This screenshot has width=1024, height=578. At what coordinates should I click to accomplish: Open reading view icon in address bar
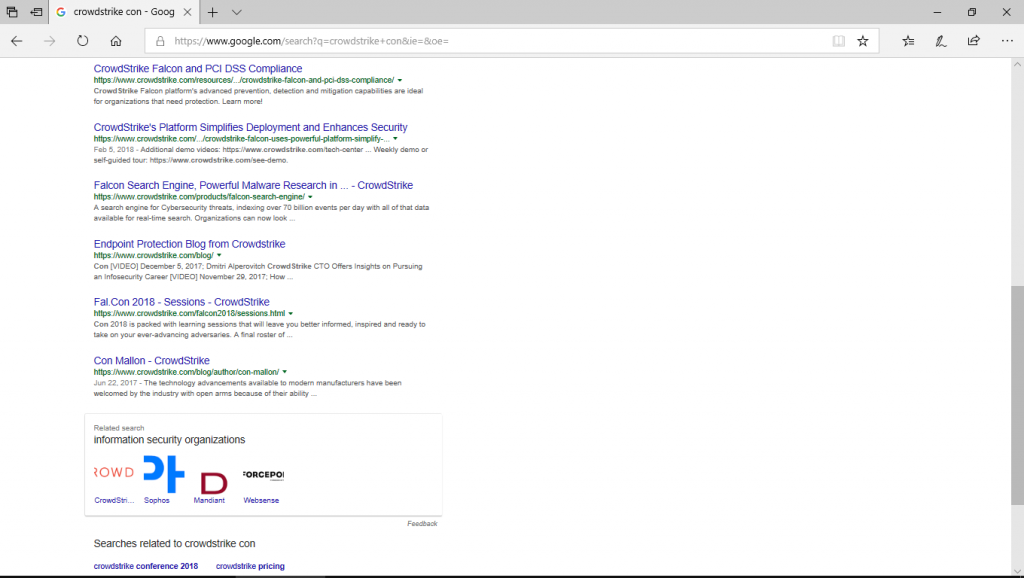click(839, 41)
